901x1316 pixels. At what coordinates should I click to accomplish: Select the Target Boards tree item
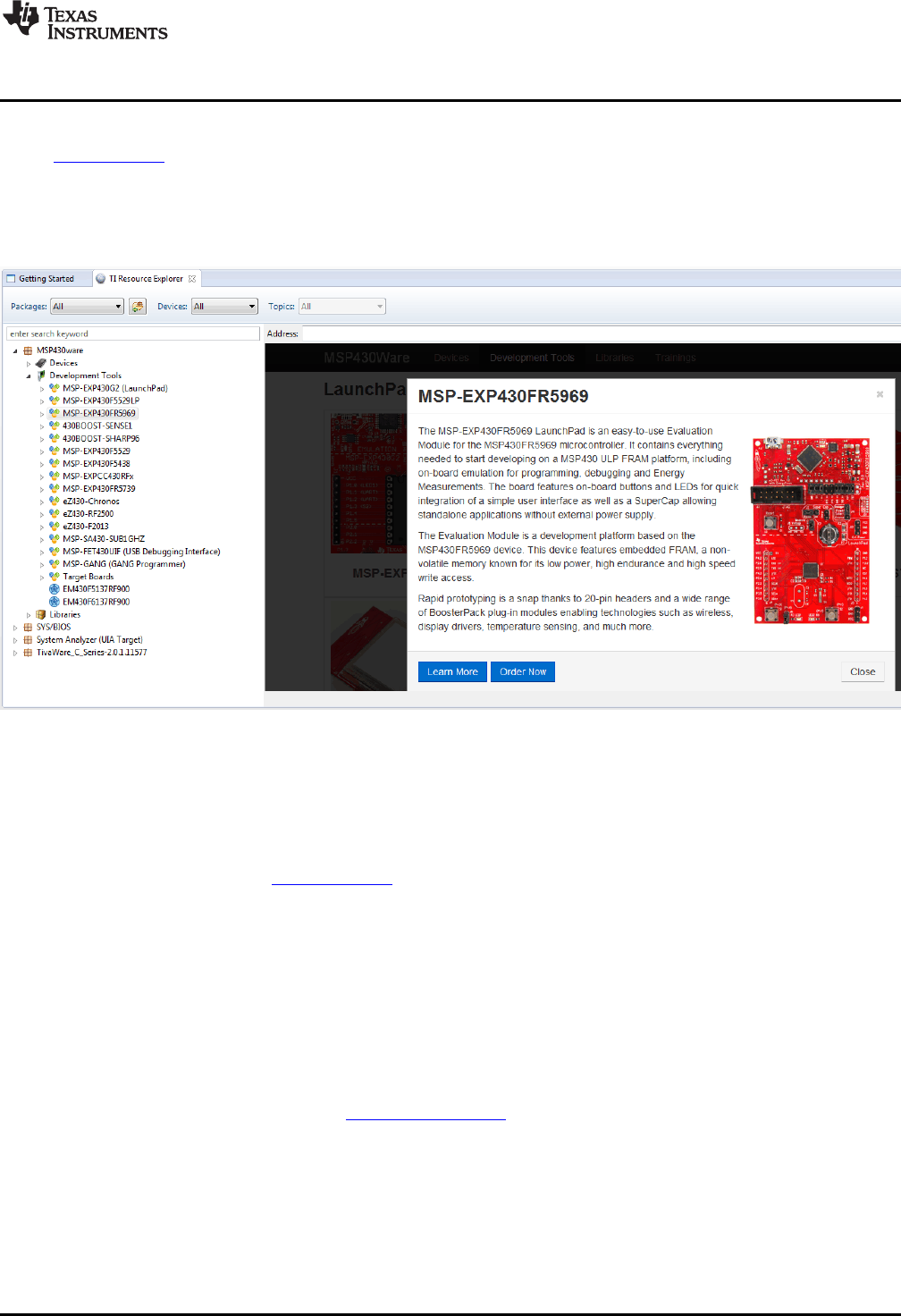click(88, 577)
